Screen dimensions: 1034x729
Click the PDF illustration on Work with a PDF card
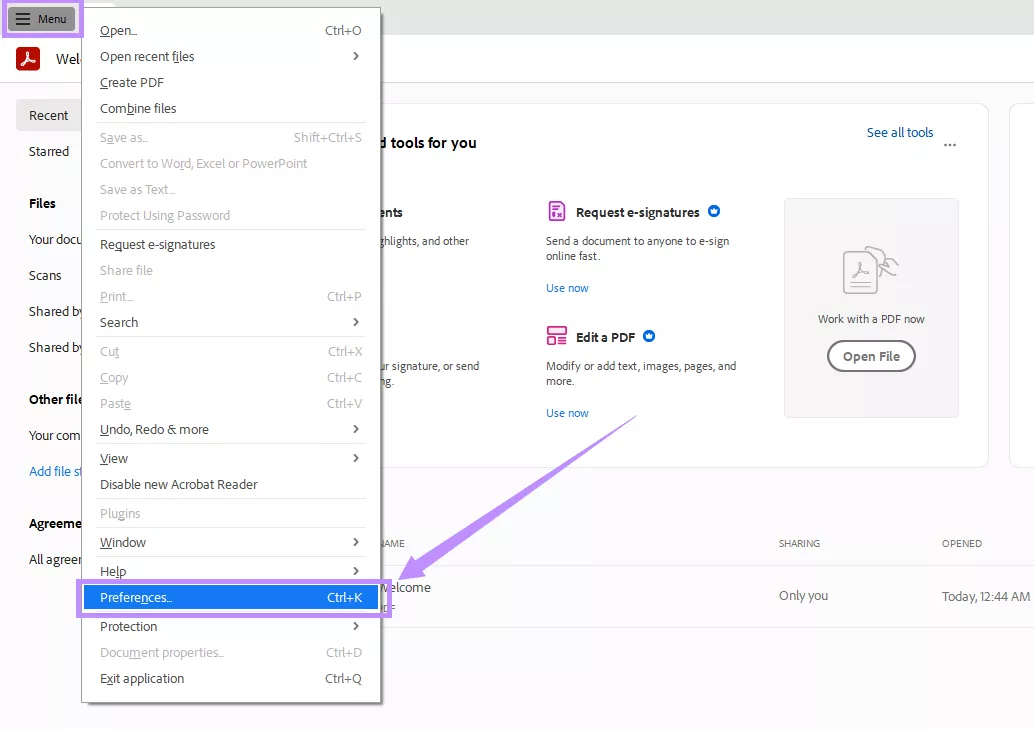869,268
